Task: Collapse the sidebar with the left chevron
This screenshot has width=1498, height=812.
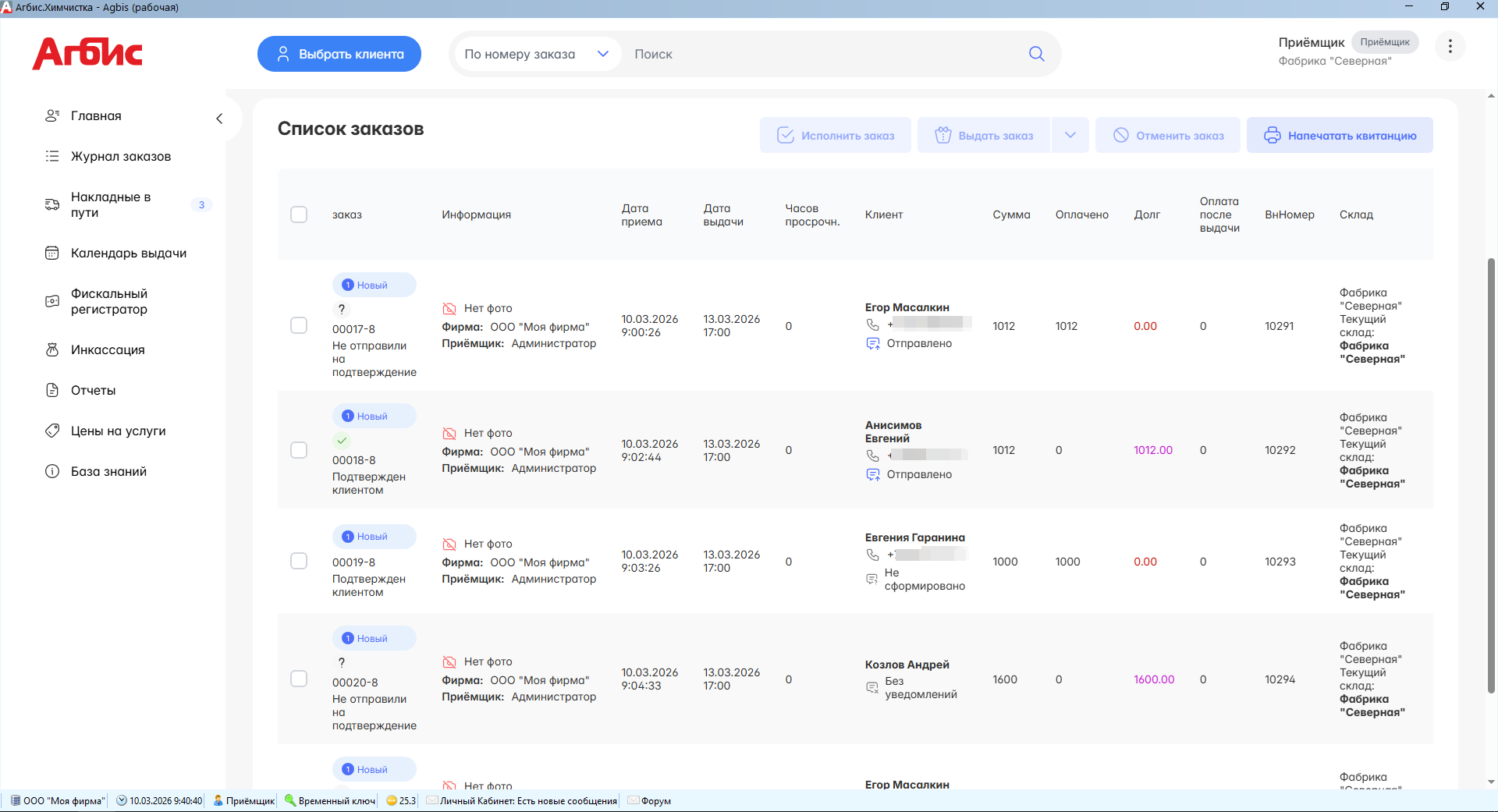Action: click(219, 119)
